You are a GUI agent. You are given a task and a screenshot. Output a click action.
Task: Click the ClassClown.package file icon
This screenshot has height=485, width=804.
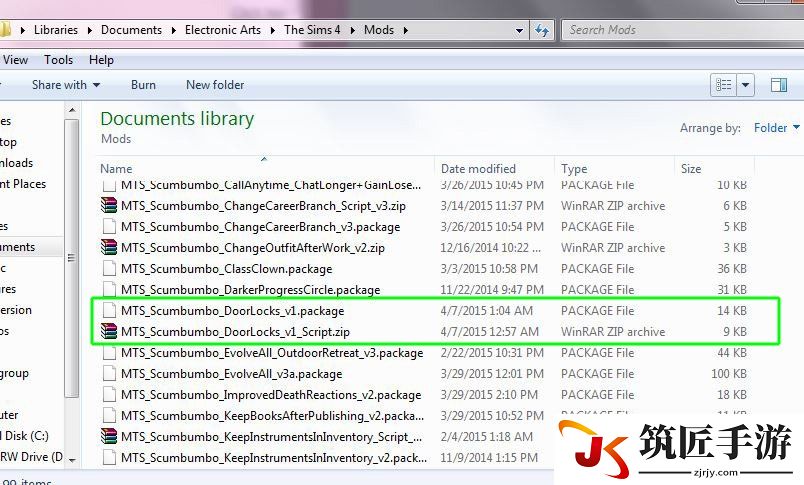[109, 269]
